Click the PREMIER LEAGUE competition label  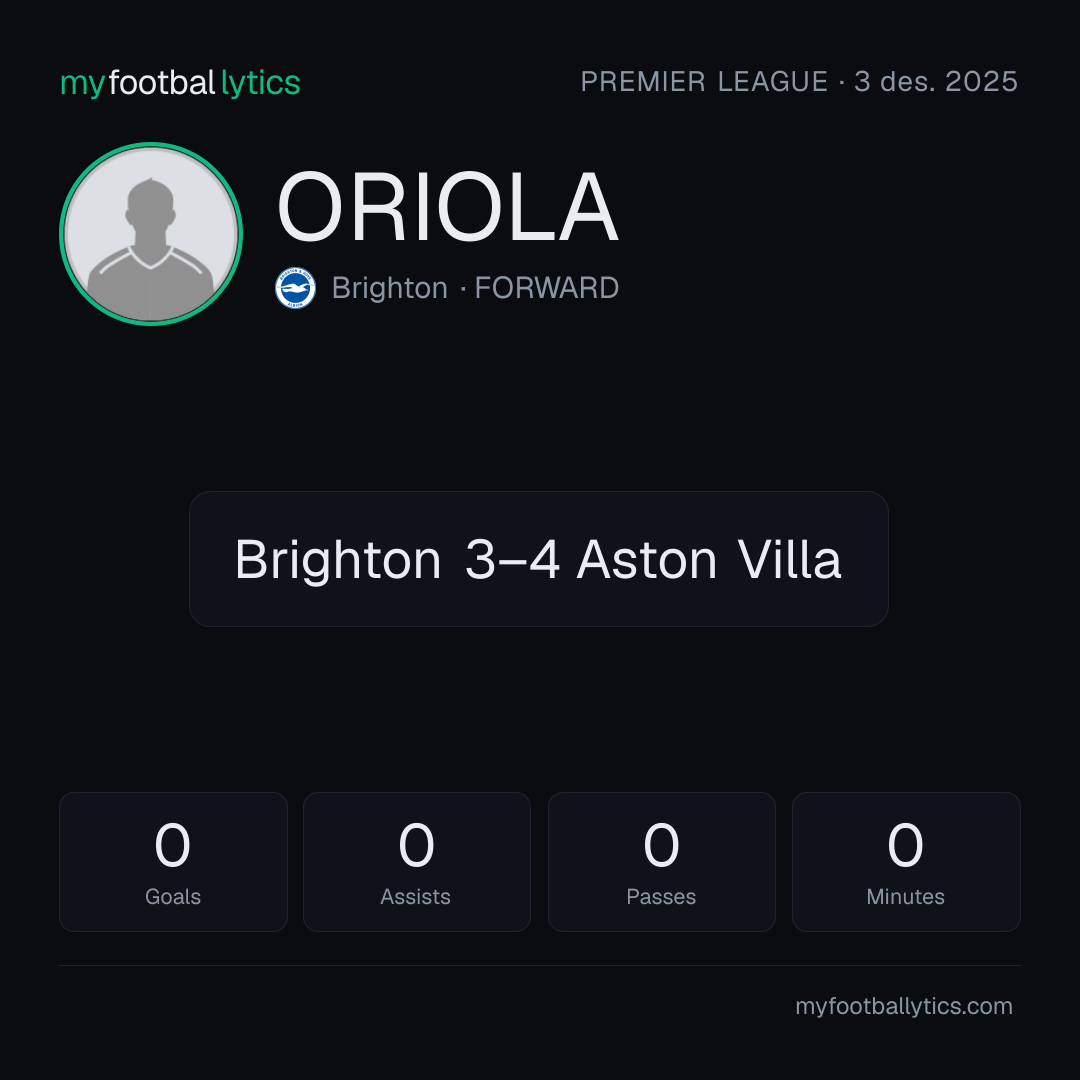[x=704, y=82]
